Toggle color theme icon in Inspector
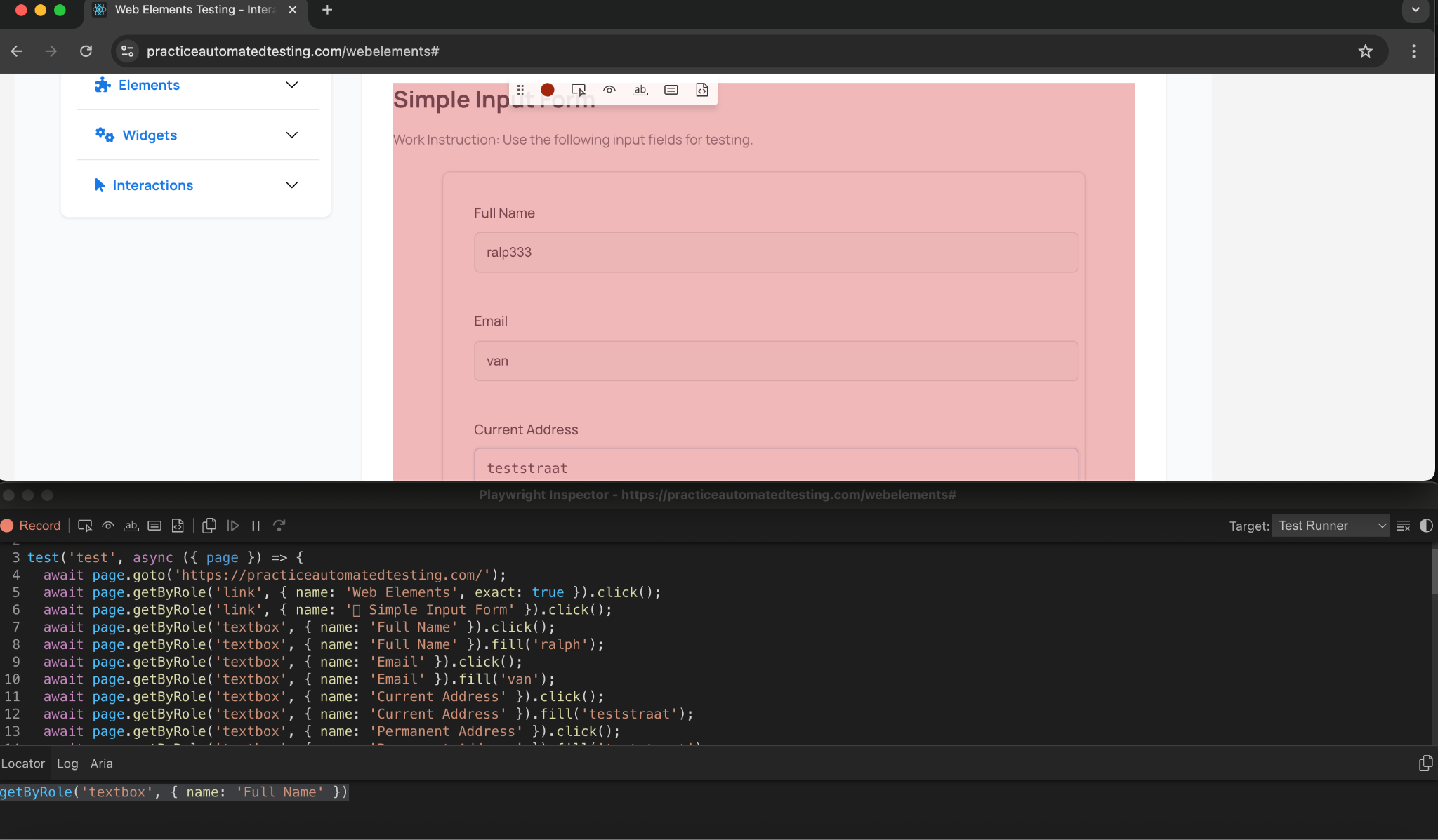 click(x=1426, y=526)
